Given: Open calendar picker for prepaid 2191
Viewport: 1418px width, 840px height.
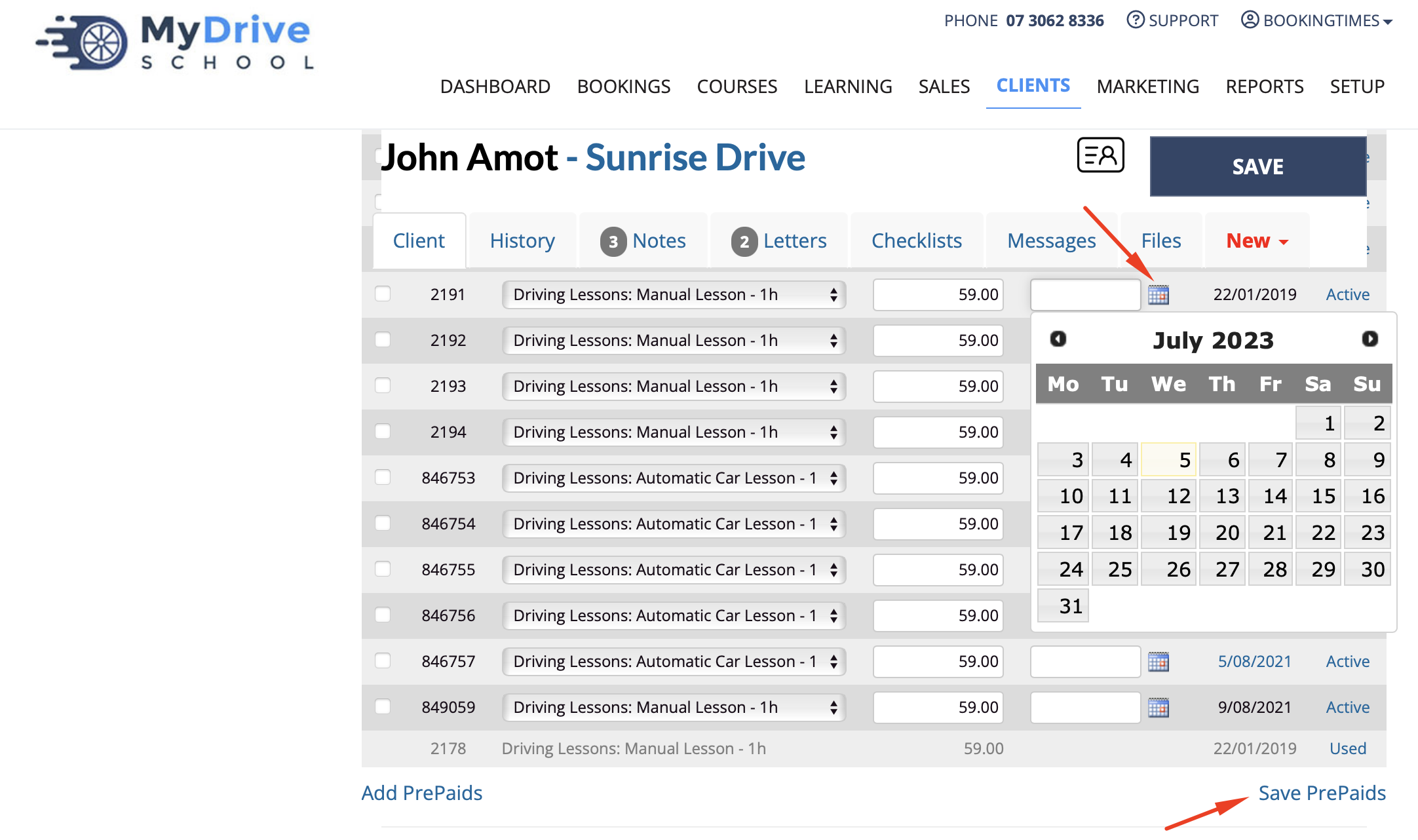Looking at the screenshot, I should click(1159, 295).
